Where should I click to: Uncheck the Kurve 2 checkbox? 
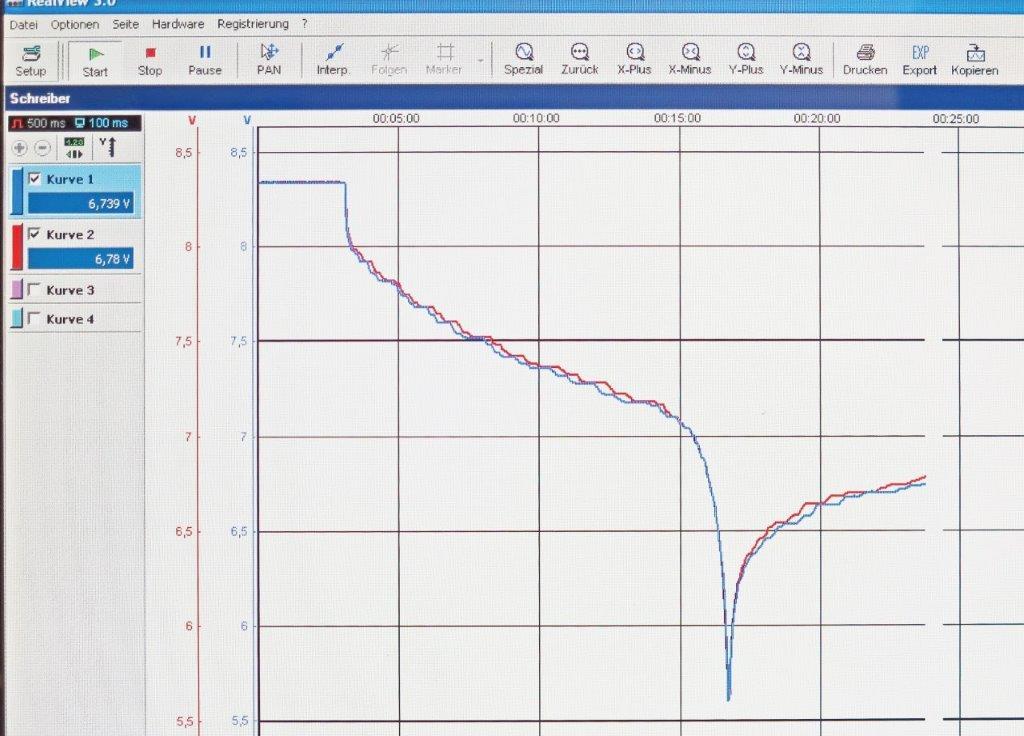[x=36, y=234]
